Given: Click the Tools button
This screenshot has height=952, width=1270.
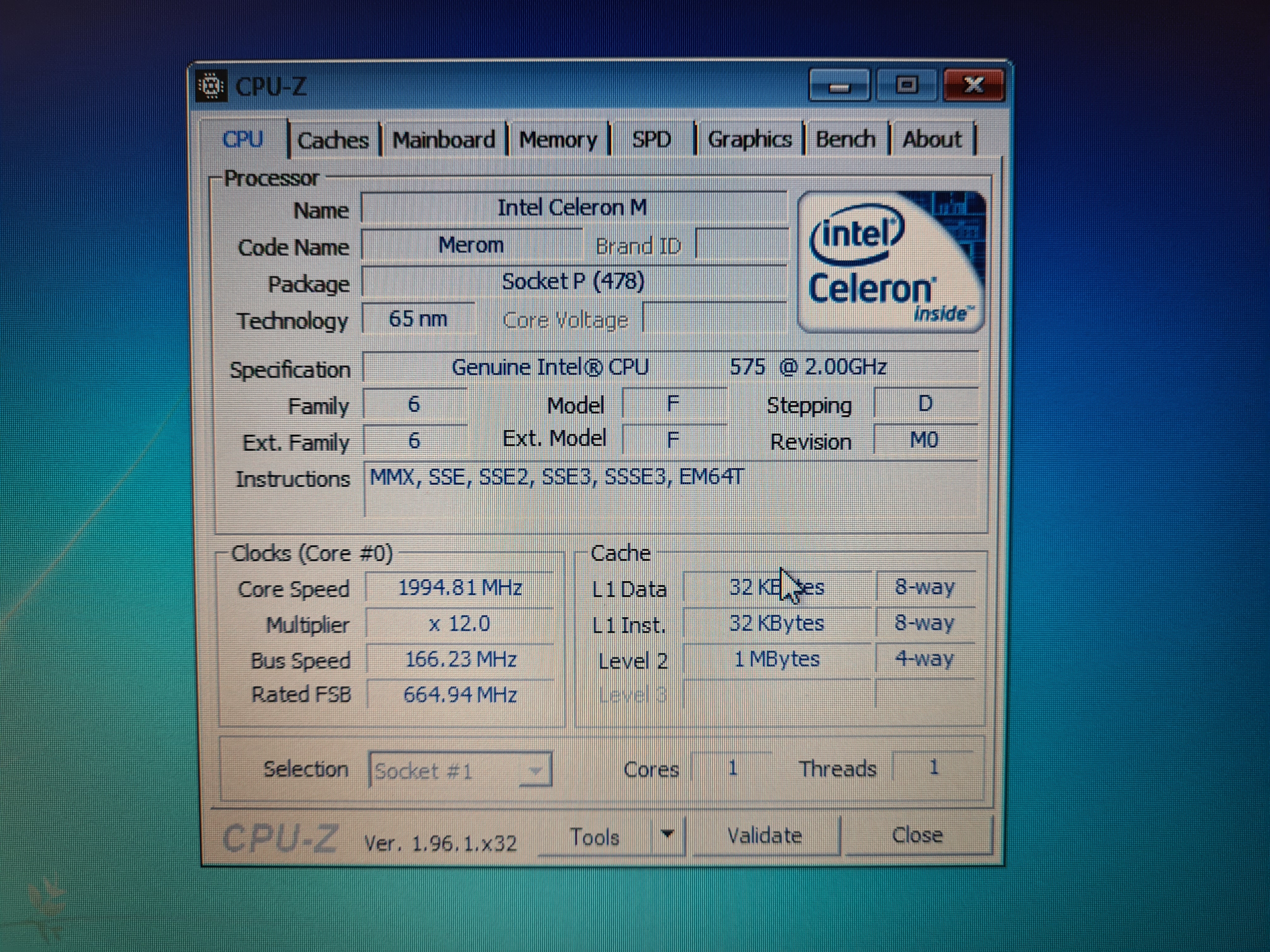Looking at the screenshot, I should coord(595,837).
